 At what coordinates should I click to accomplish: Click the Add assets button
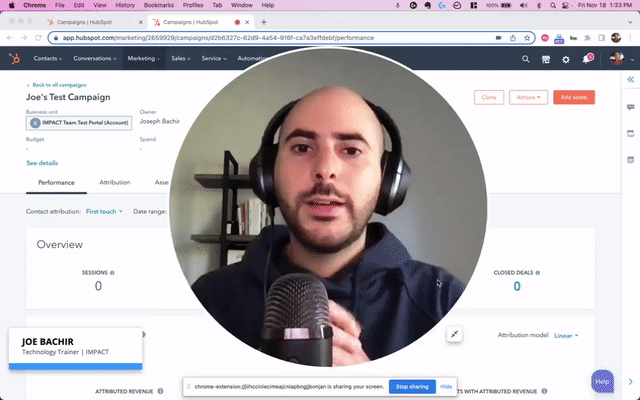574,97
